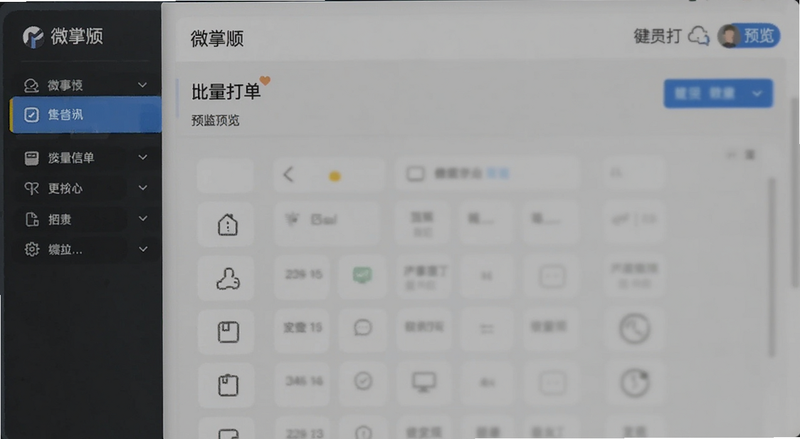Click the 346 16 cell
The image size is (800, 439).
tap(303, 381)
